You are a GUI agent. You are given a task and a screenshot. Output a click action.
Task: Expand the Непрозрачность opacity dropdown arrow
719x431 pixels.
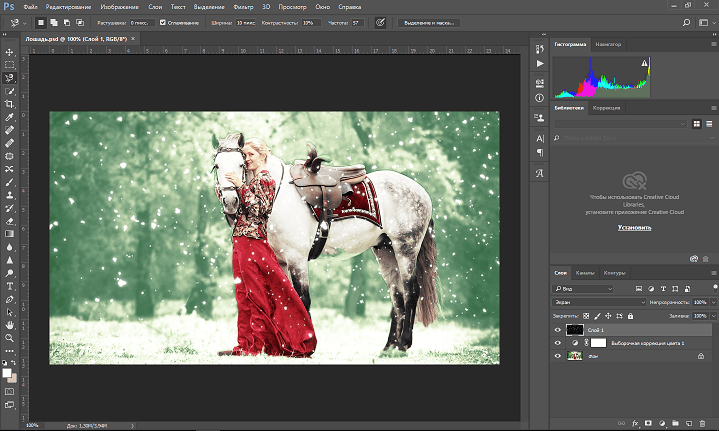713,302
